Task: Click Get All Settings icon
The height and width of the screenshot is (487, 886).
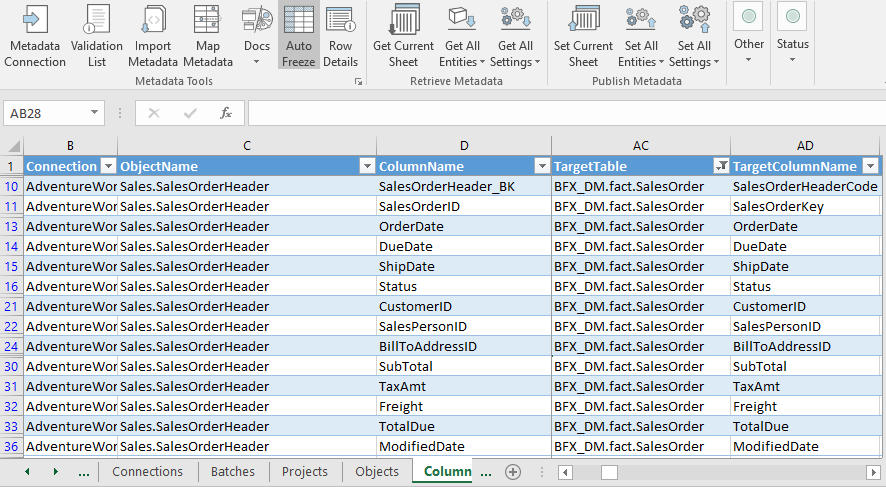Action: pos(515,19)
